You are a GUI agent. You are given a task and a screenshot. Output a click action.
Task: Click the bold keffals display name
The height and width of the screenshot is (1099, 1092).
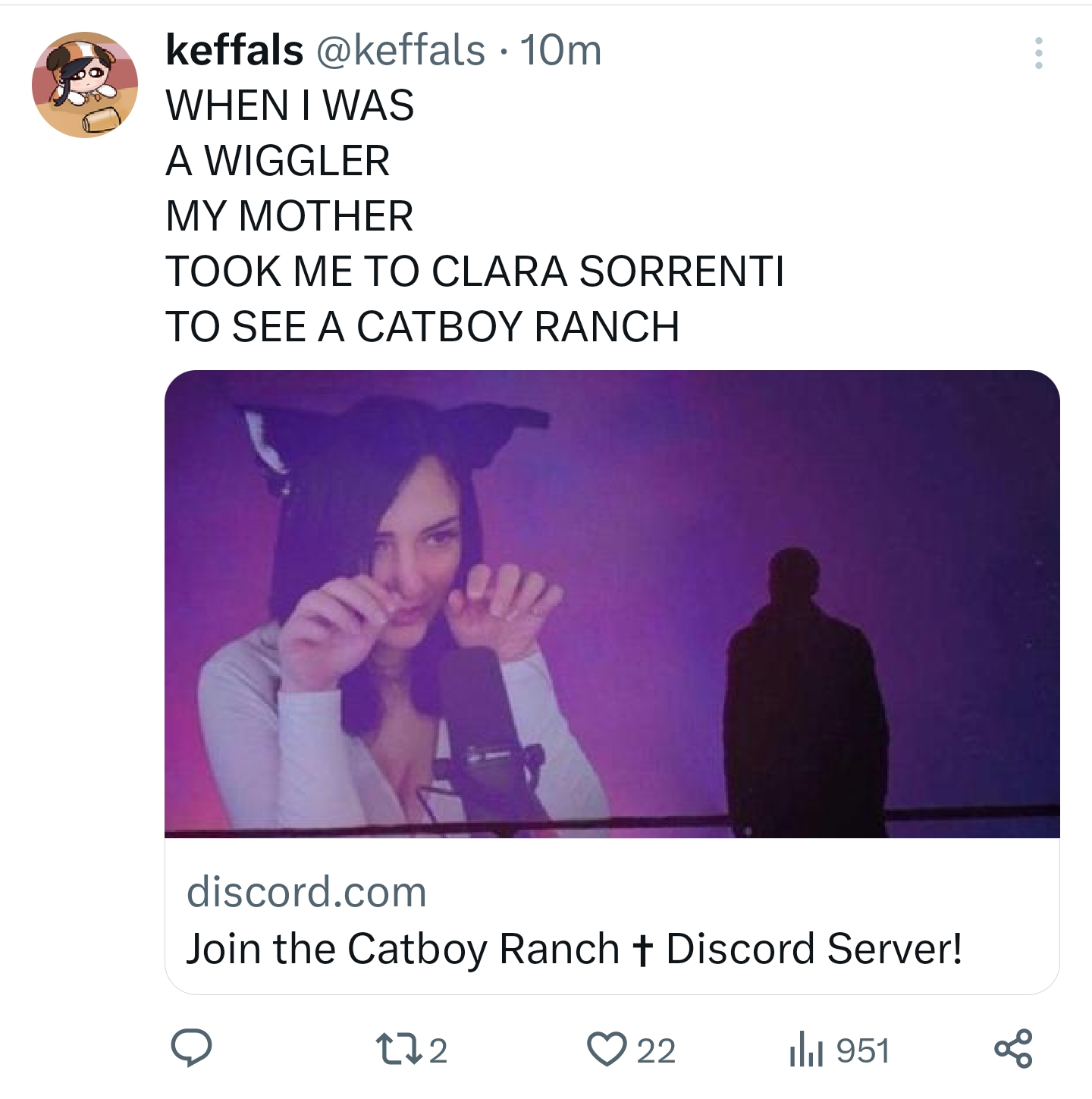(x=234, y=50)
